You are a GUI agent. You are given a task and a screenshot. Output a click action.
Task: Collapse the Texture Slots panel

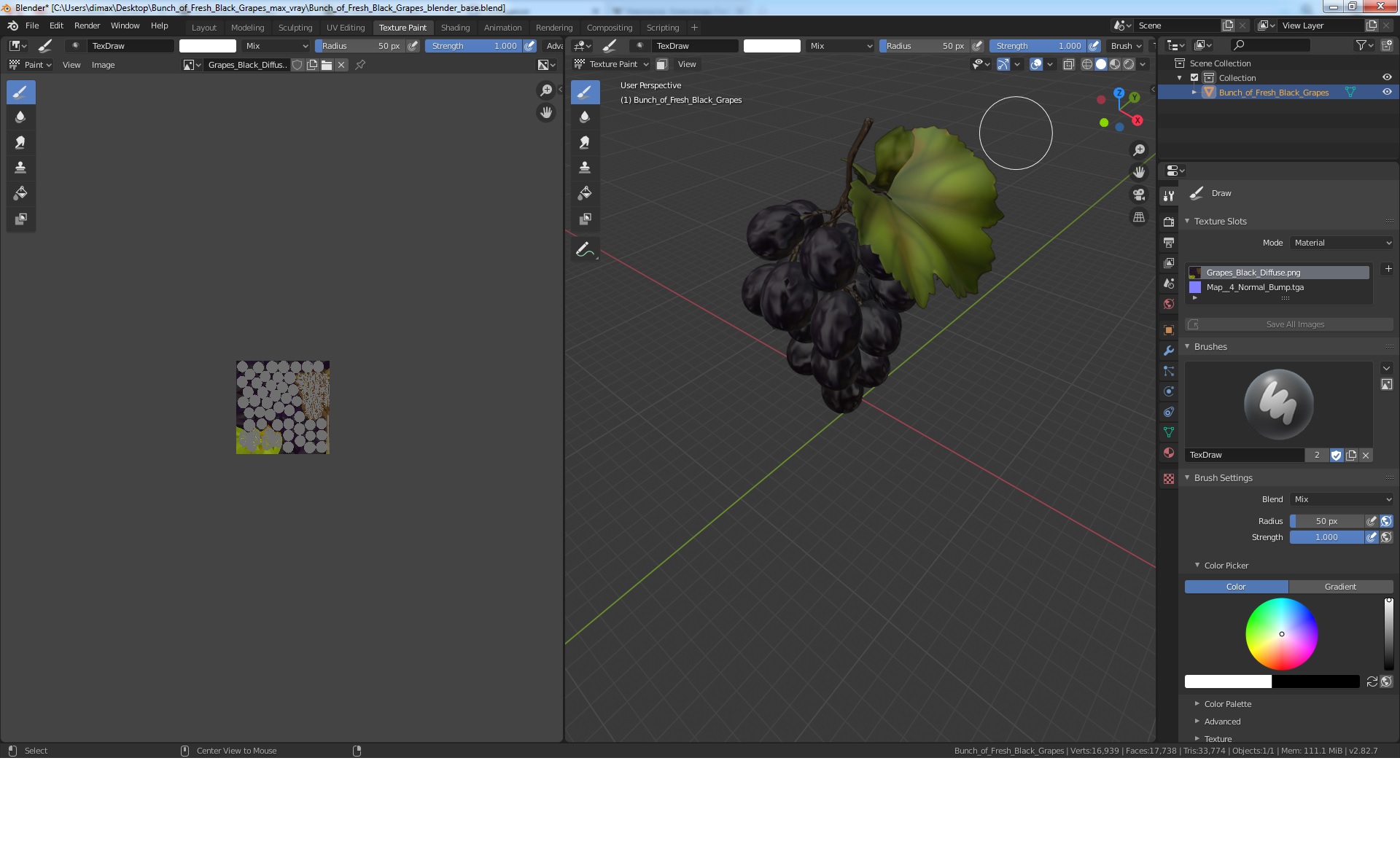point(1187,222)
